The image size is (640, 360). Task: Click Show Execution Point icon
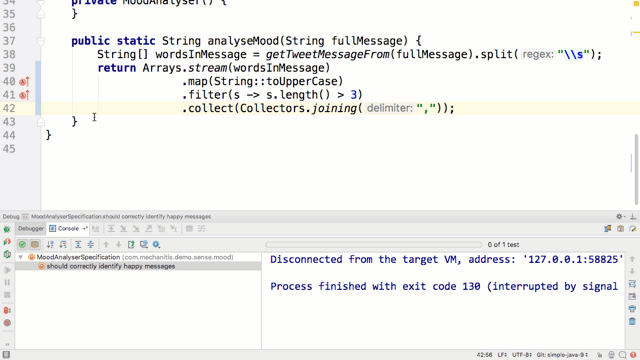point(96,229)
